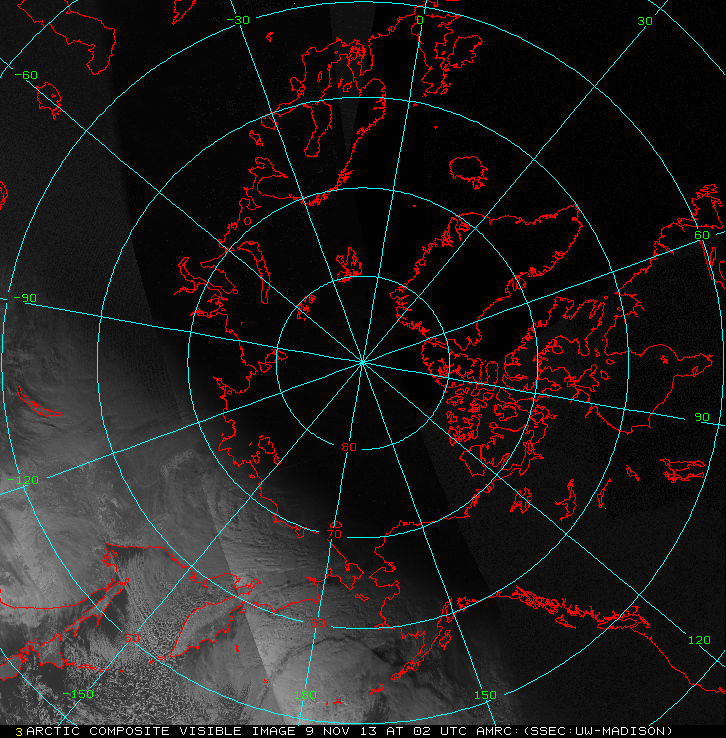Click the 30 longitude label
This screenshot has width=726, height=738.
point(645,21)
